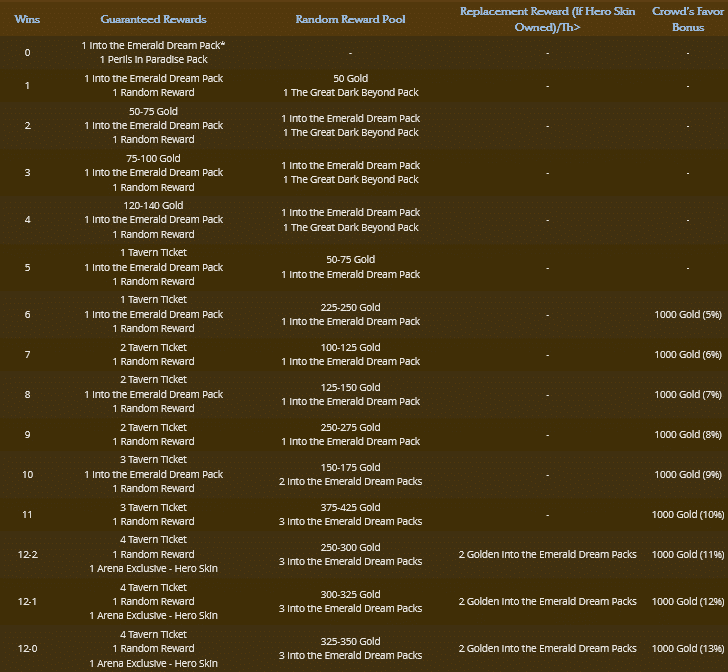
Task: Select the 12-2 wins row label
Action: click(27, 555)
